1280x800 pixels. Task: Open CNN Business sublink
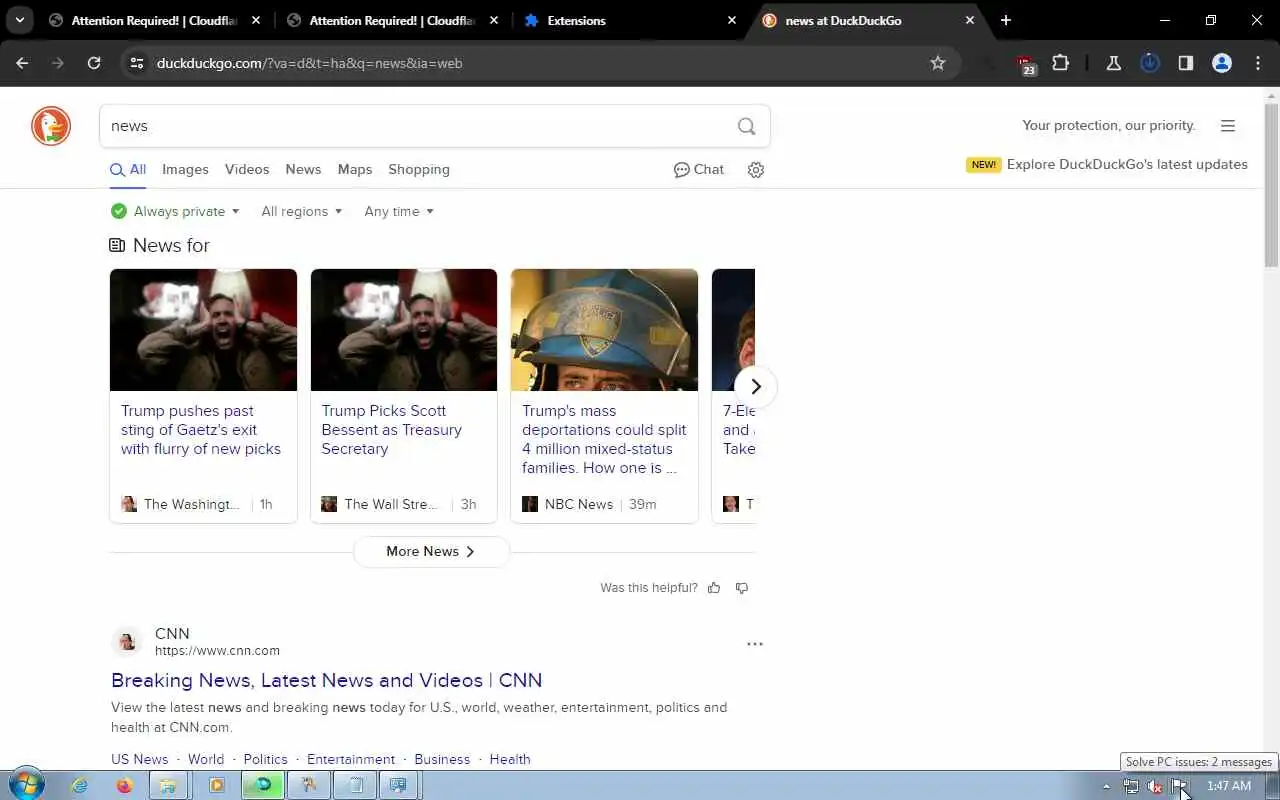(442, 759)
